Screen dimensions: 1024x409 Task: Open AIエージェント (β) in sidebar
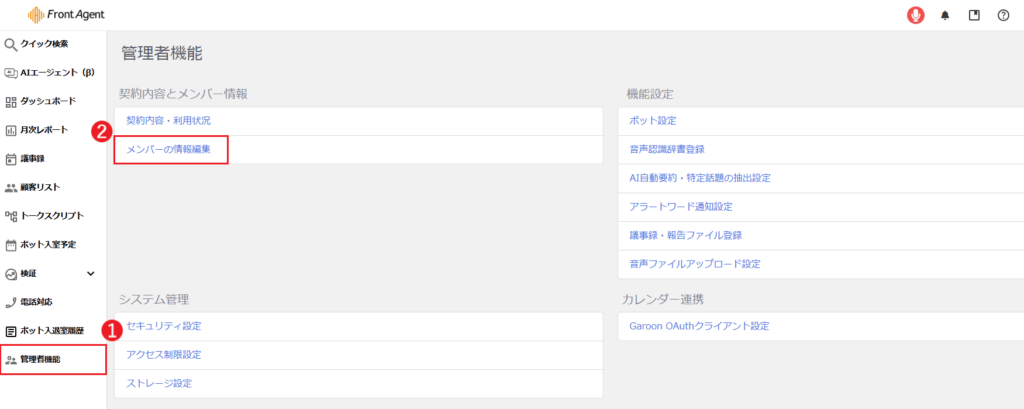point(56,72)
